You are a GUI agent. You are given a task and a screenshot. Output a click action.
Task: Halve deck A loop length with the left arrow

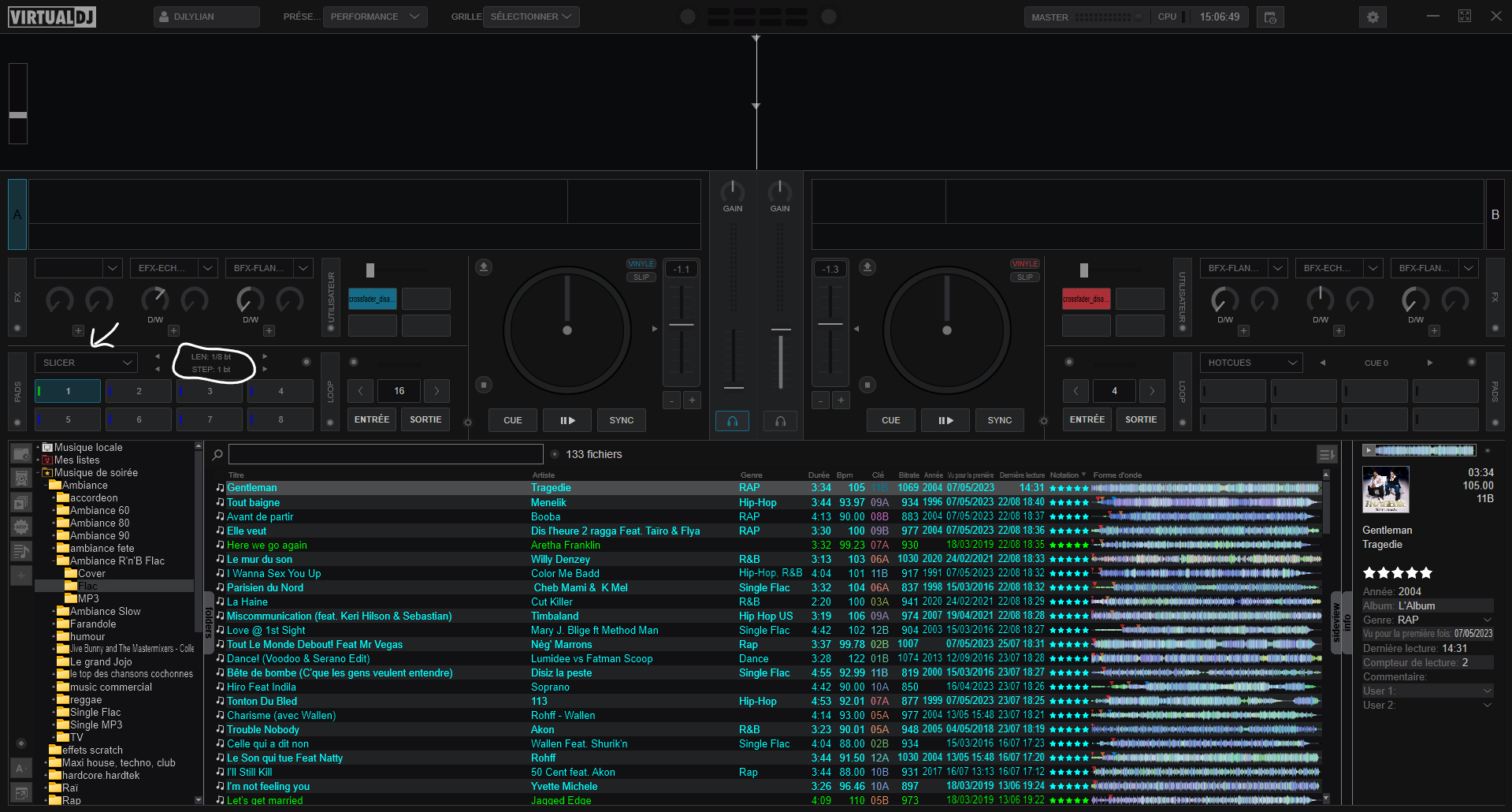coord(360,391)
